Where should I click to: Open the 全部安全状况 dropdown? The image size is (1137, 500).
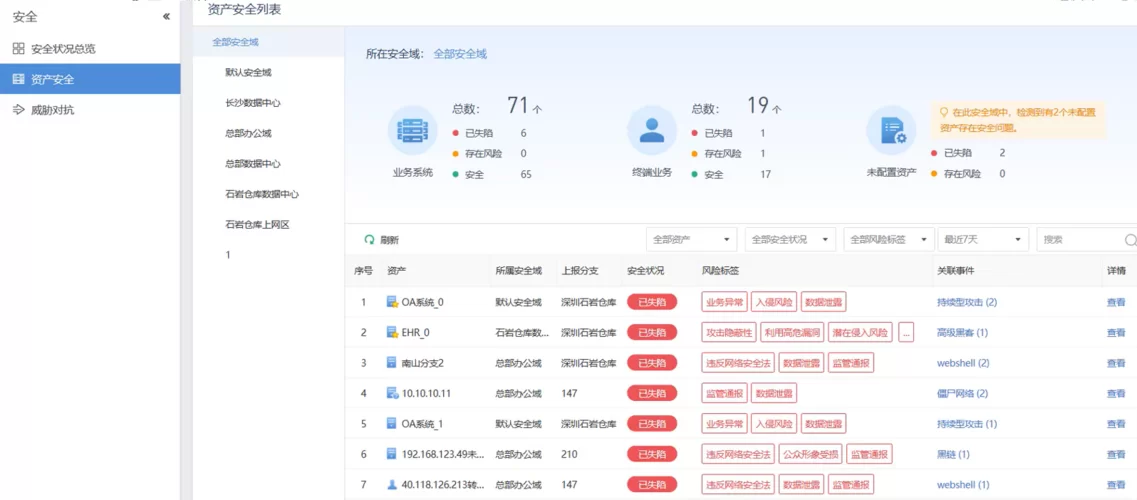[790, 239]
